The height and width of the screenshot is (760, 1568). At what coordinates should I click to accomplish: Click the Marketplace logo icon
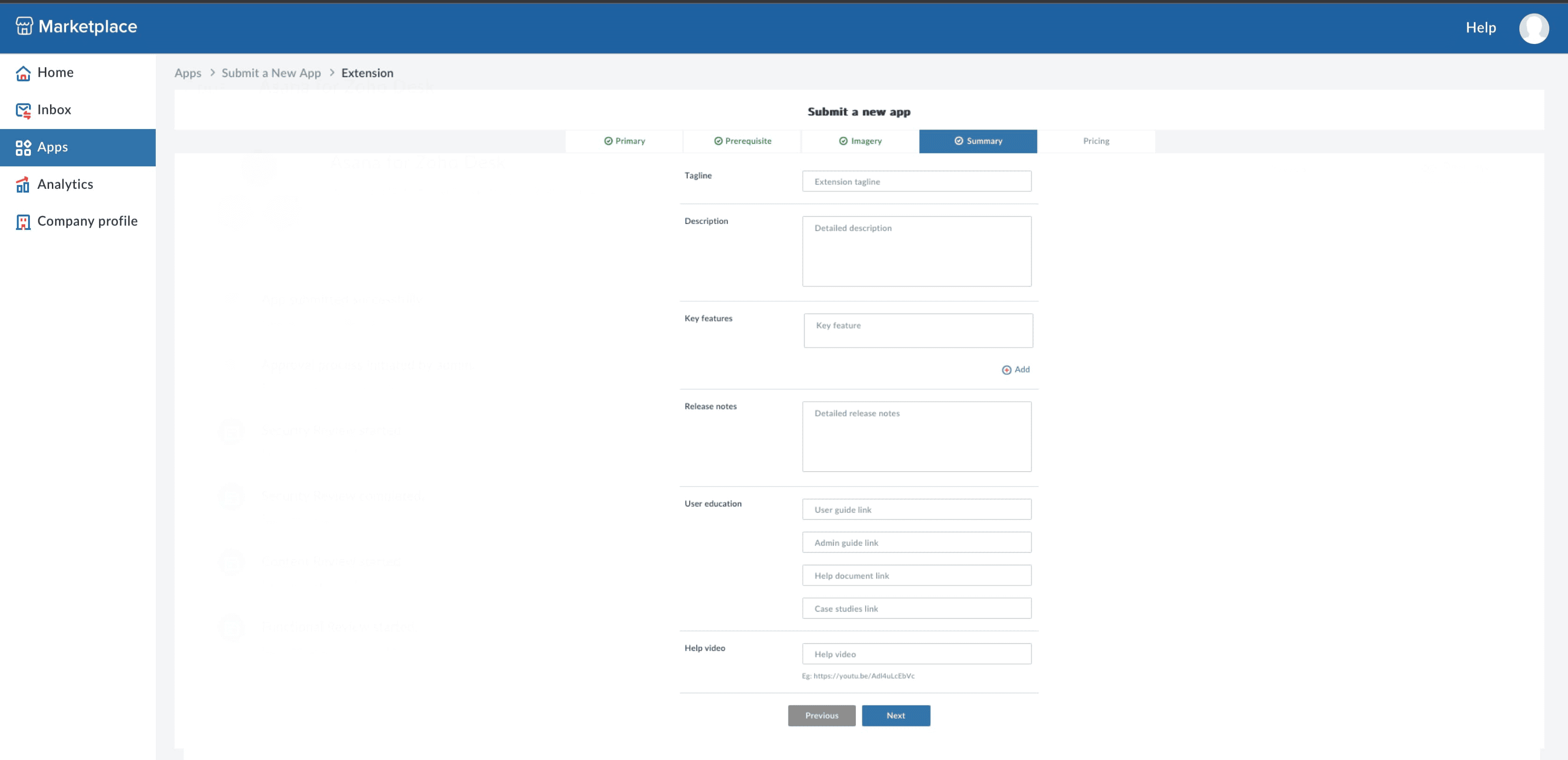pyautogui.click(x=22, y=27)
